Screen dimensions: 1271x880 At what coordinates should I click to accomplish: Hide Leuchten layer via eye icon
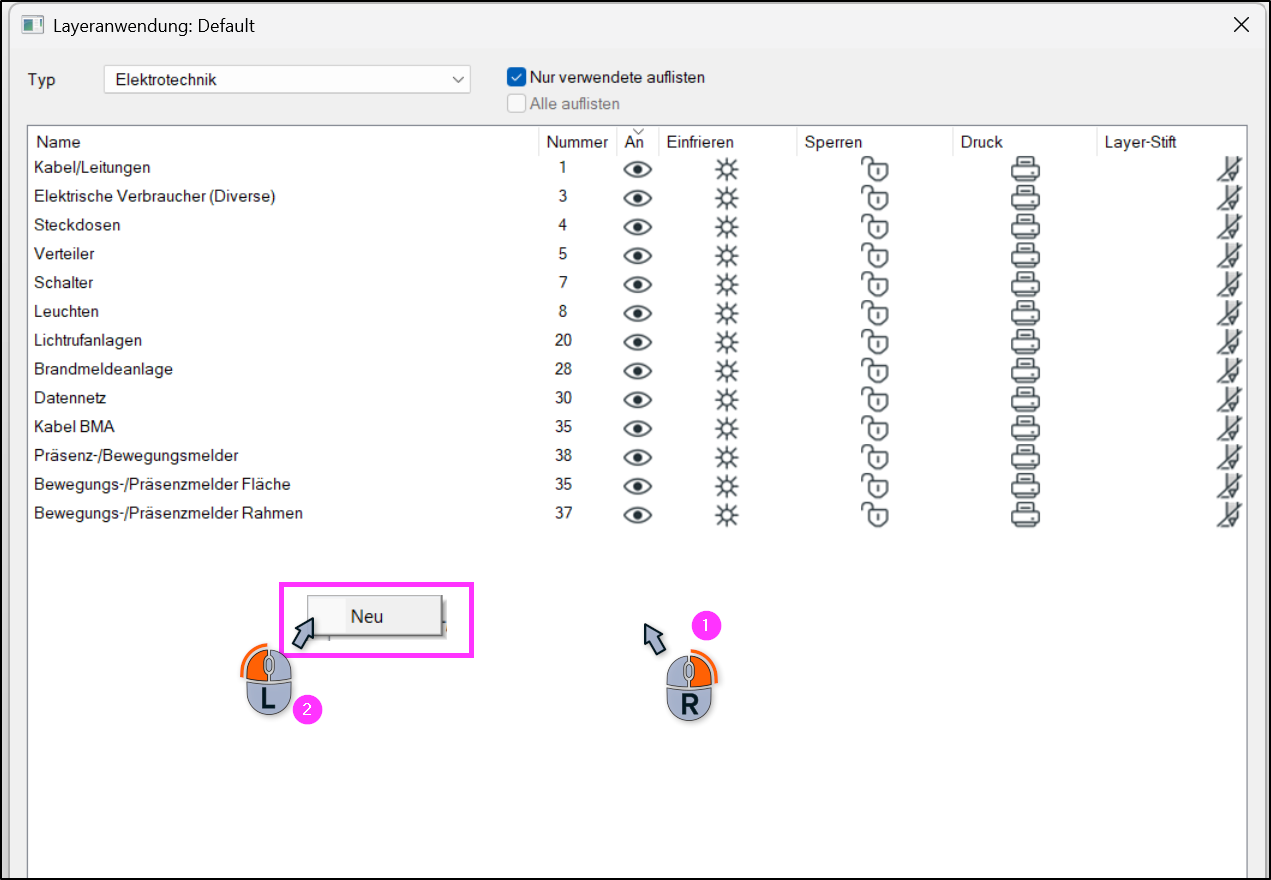pyautogui.click(x=637, y=313)
